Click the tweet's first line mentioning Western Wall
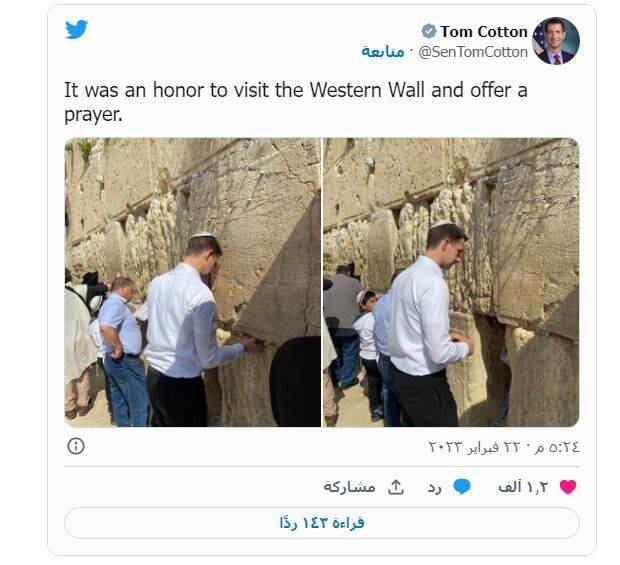Viewport: 620px width, 565px height. tap(295, 90)
